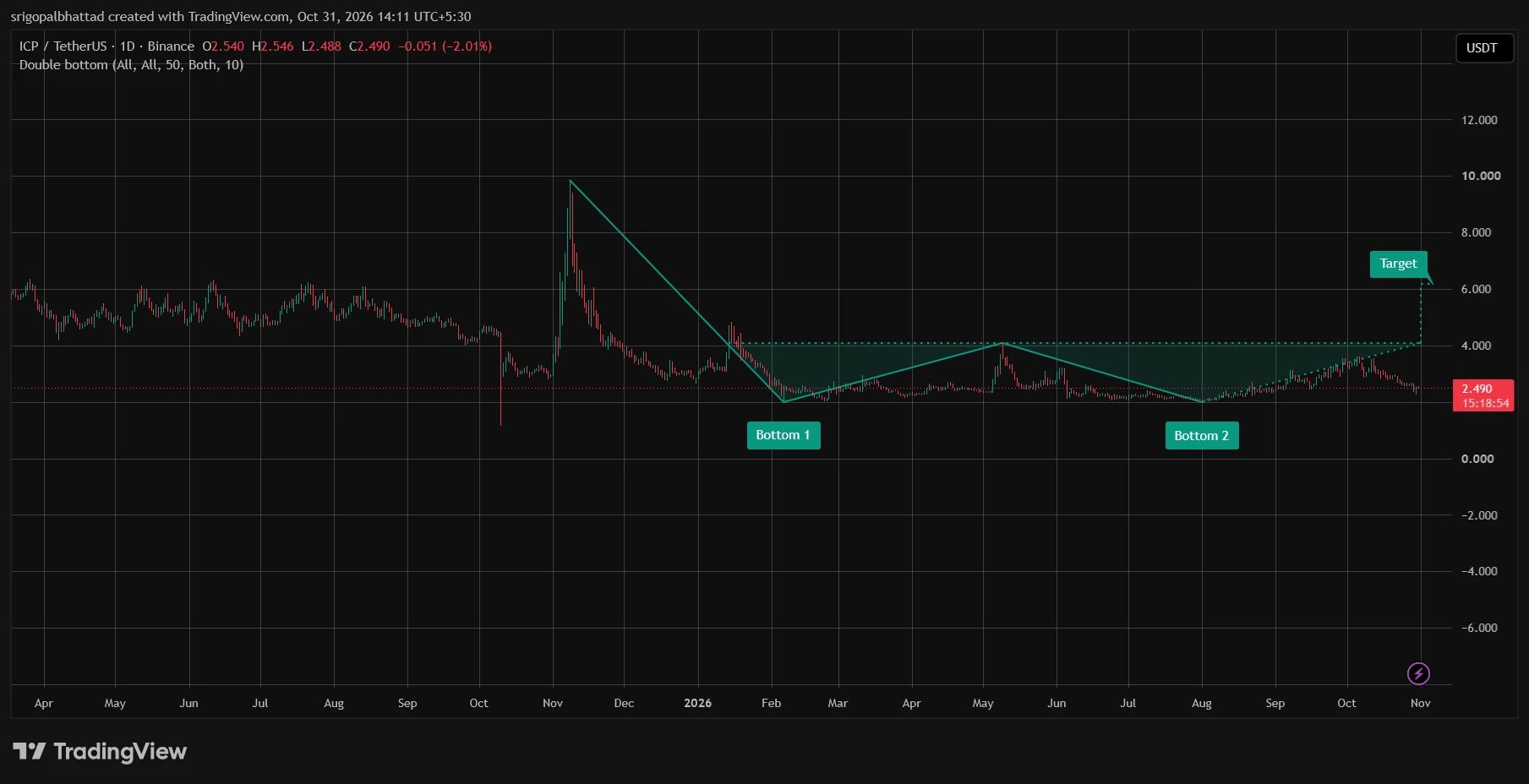1529x784 pixels.
Task: Click the 2026 year label on time axis
Action: click(x=697, y=703)
